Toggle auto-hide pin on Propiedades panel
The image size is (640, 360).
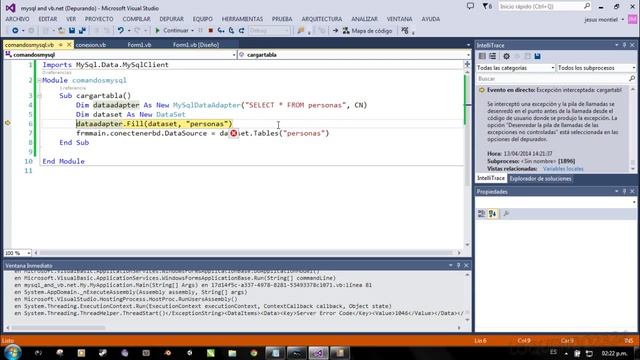[624, 191]
